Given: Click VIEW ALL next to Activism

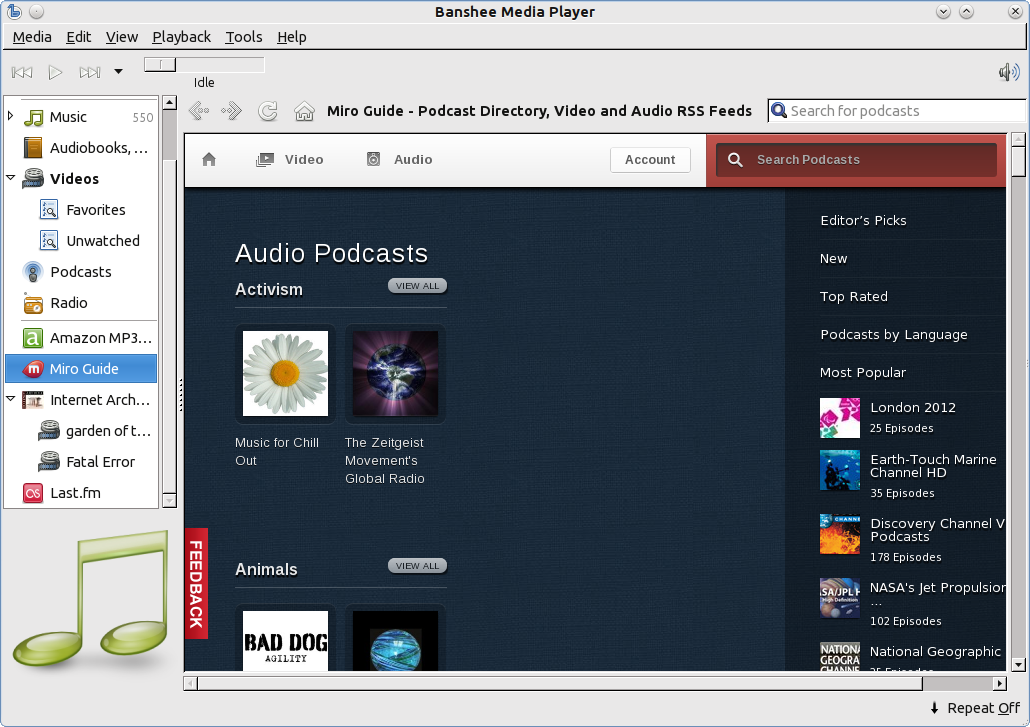Looking at the screenshot, I should click(418, 286).
